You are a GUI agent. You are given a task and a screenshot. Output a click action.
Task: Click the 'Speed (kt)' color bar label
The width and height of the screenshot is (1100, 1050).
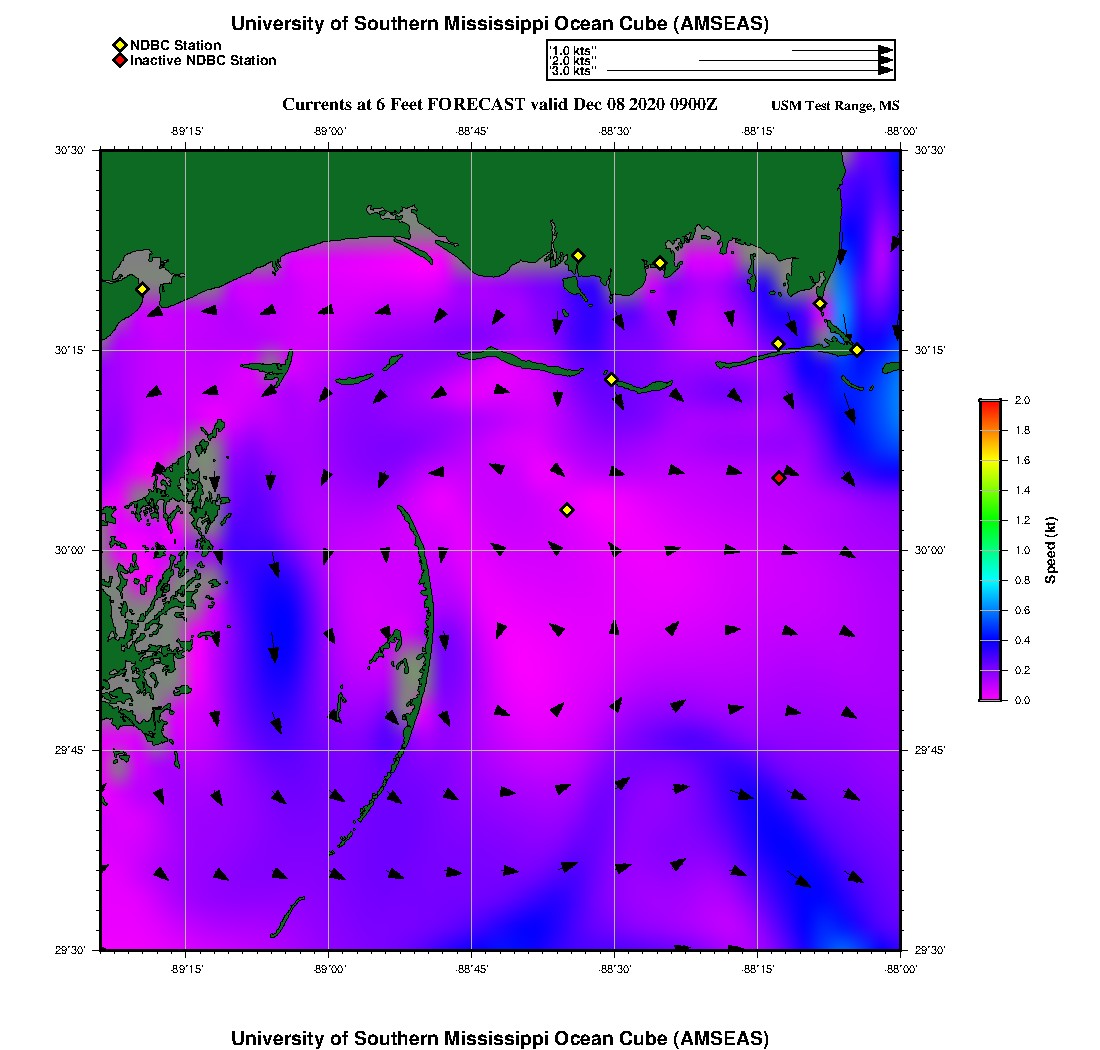(1050, 550)
